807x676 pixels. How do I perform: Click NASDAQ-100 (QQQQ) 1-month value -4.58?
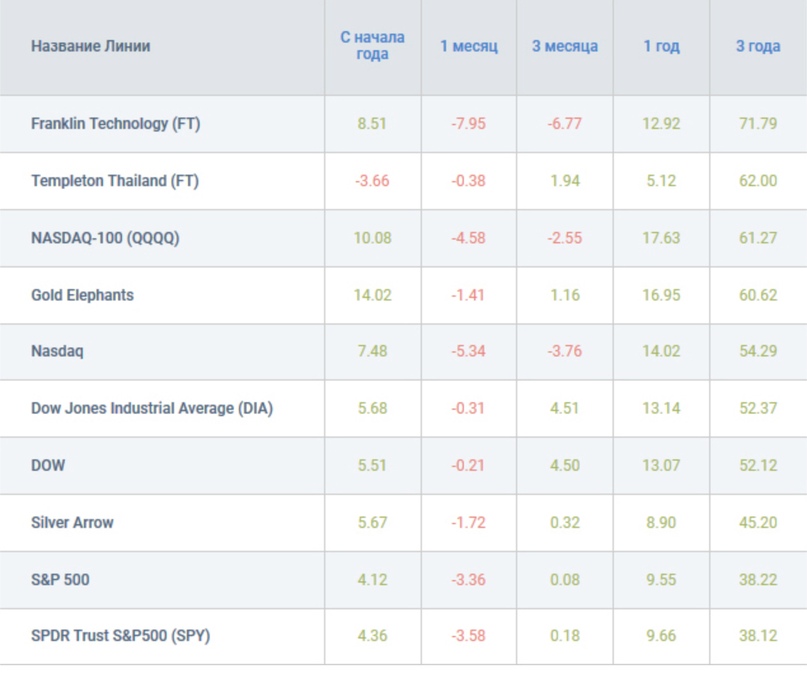pos(468,238)
